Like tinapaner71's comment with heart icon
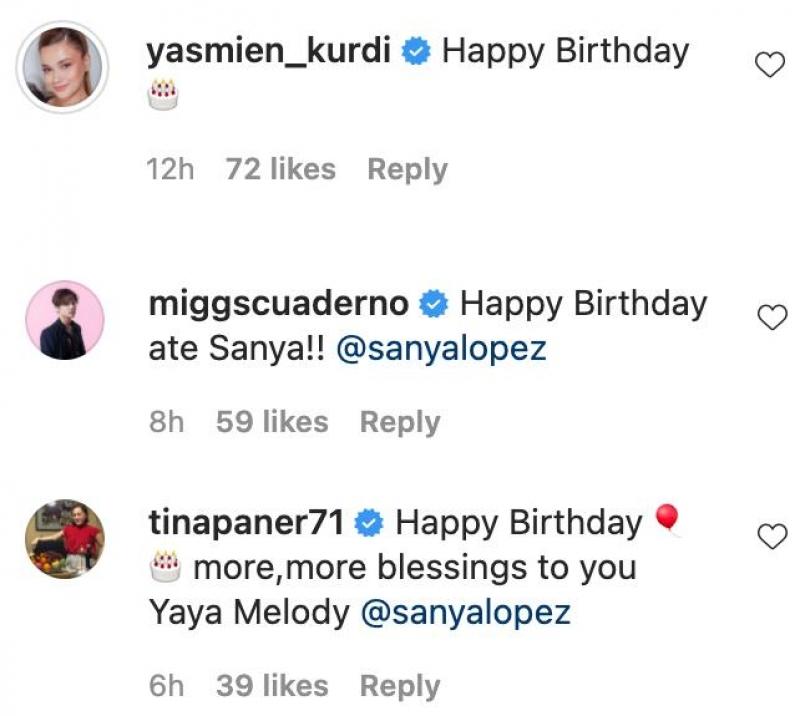 (x=772, y=537)
